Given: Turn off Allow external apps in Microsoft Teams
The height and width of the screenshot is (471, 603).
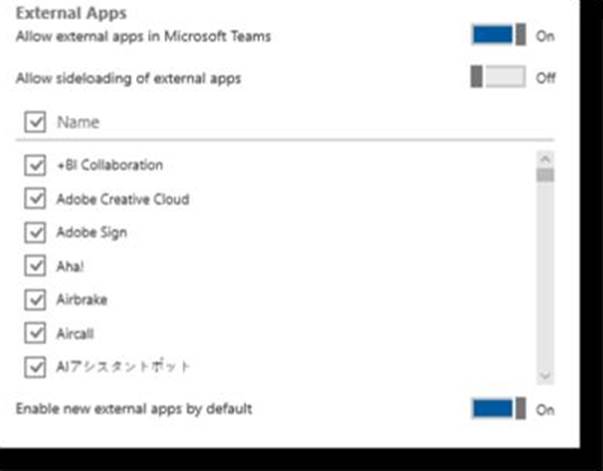Looking at the screenshot, I should point(498,36).
